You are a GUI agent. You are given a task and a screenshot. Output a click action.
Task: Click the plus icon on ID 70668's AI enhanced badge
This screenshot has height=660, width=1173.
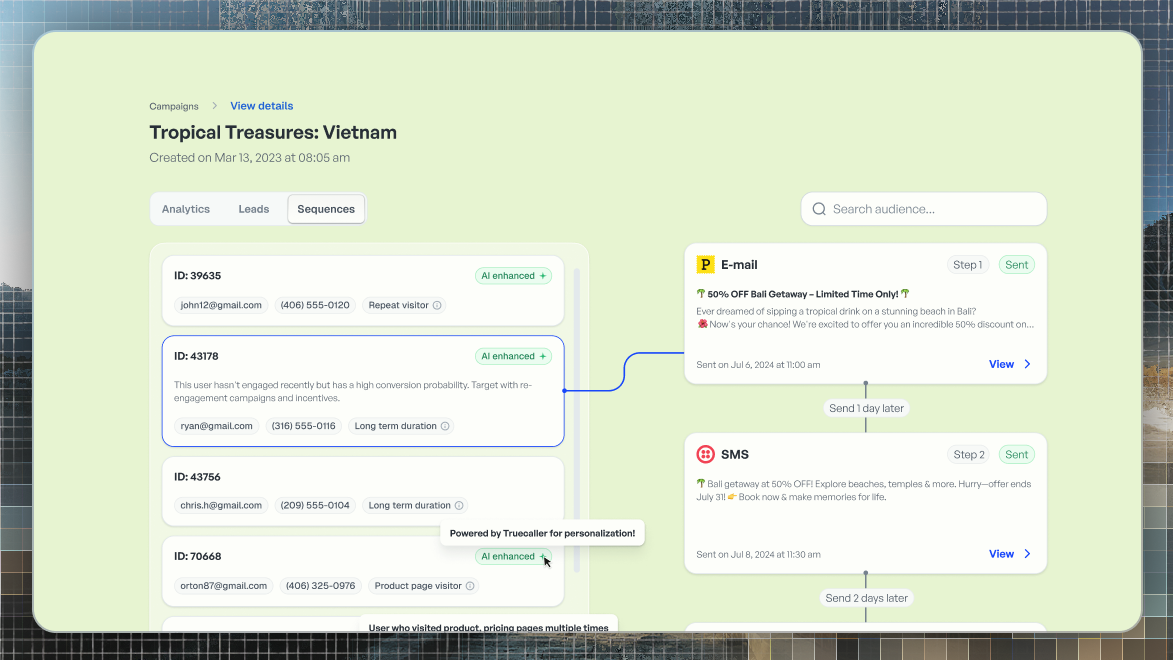(x=541, y=556)
